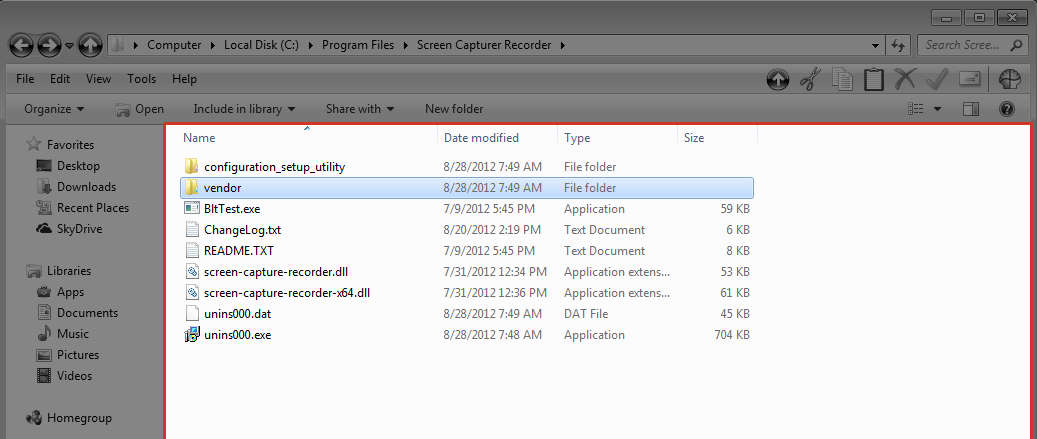Click the Cut scissors toolbar icon
Screen dimensions: 1037x439
[x=809, y=80]
